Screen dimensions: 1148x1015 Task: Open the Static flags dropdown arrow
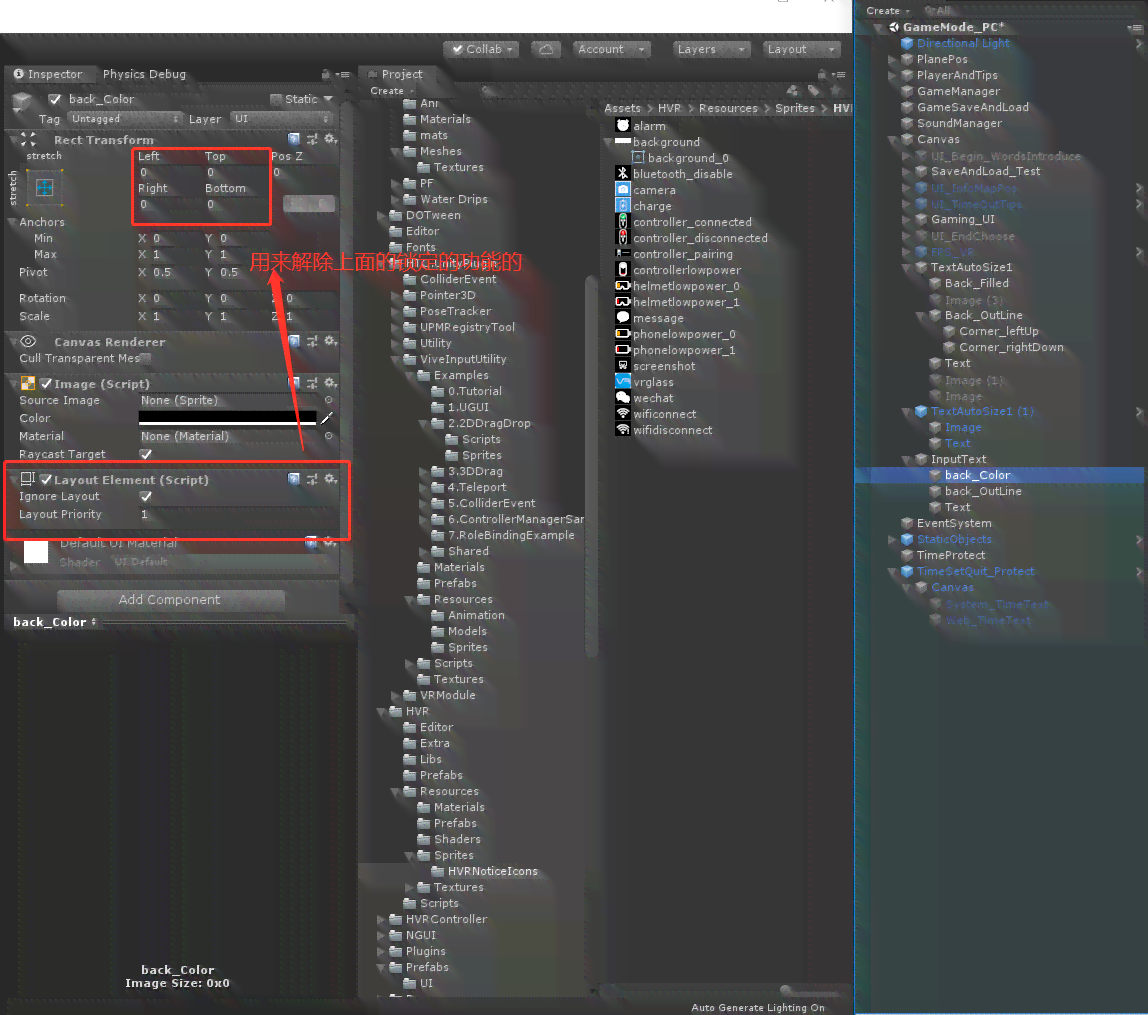(x=328, y=99)
